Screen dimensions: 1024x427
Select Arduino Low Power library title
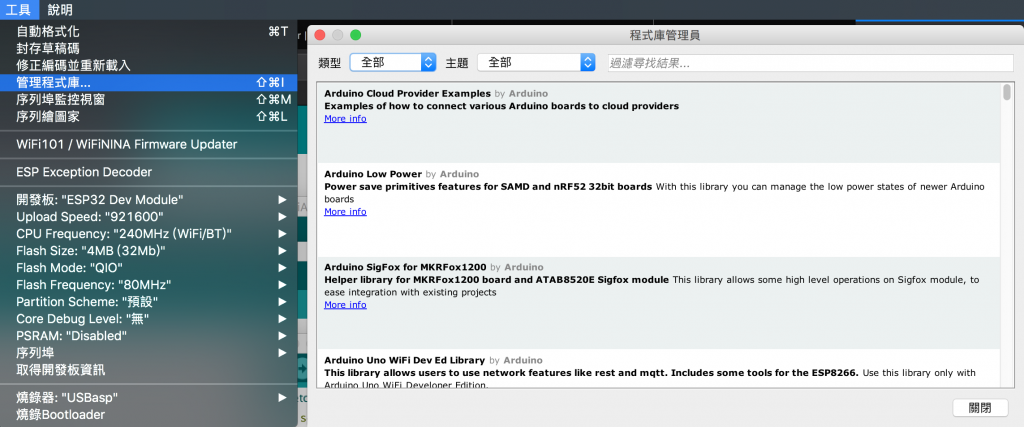point(373,174)
